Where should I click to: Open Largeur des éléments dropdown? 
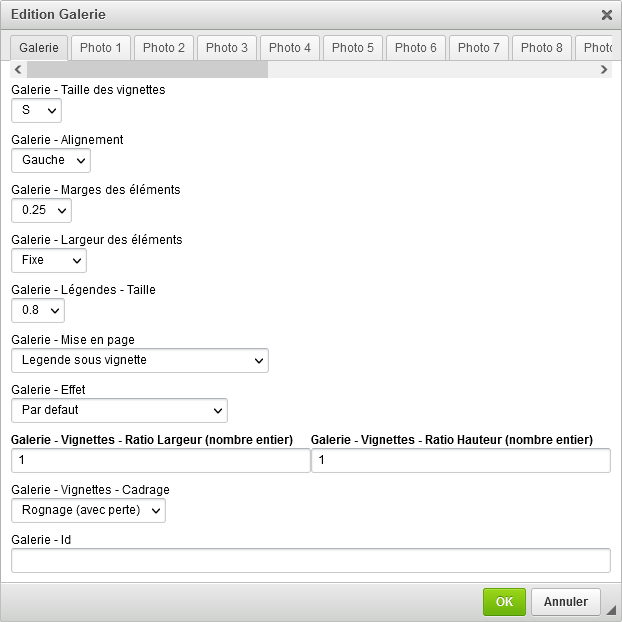click(49, 260)
